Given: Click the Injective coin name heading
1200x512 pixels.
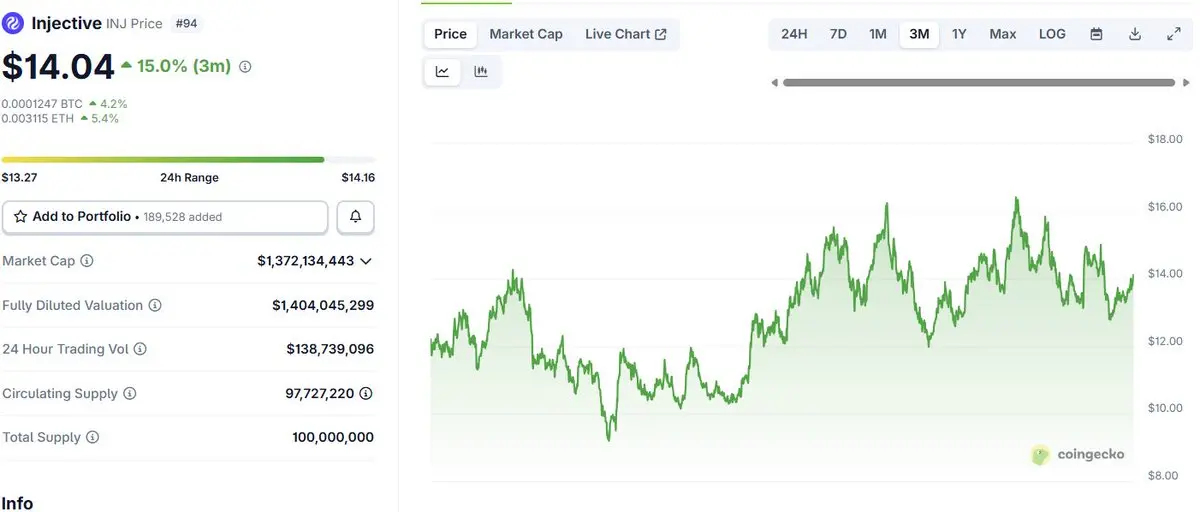Looking at the screenshot, I should pos(66,23).
